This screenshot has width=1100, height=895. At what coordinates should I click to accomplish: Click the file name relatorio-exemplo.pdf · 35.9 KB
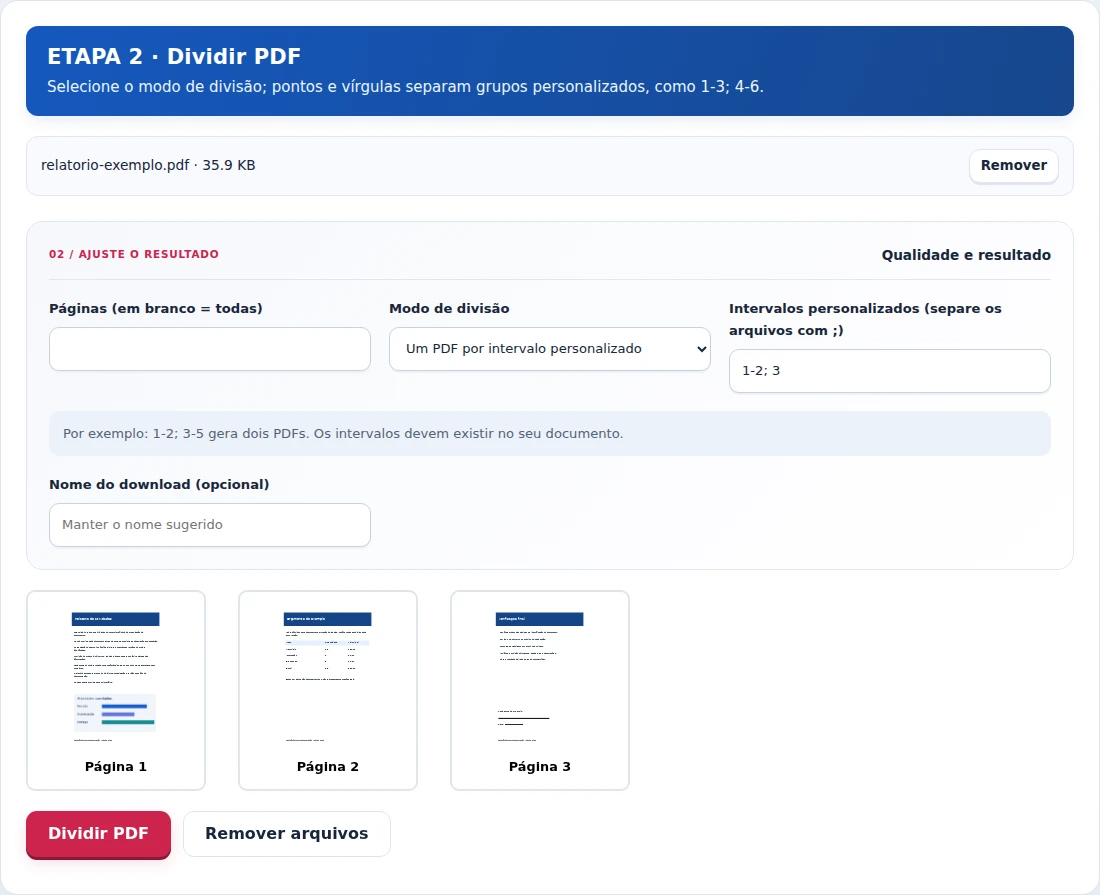(148, 166)
